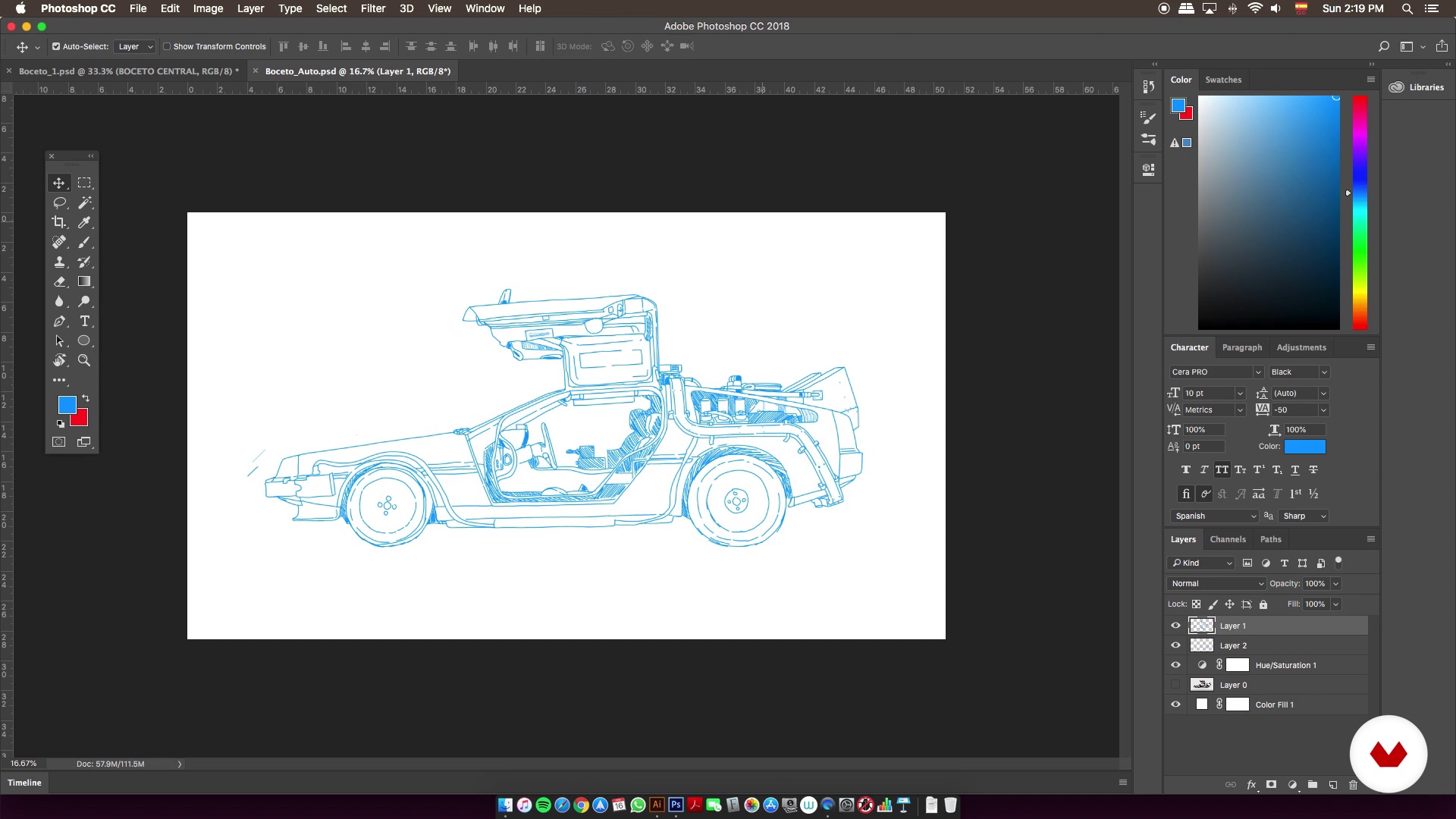
Task: Select the Eyedropper tool
Action: point(84,222)
